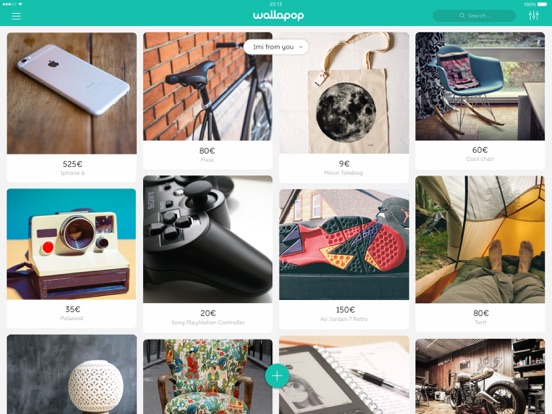Click the search magnifier icon

462,15
